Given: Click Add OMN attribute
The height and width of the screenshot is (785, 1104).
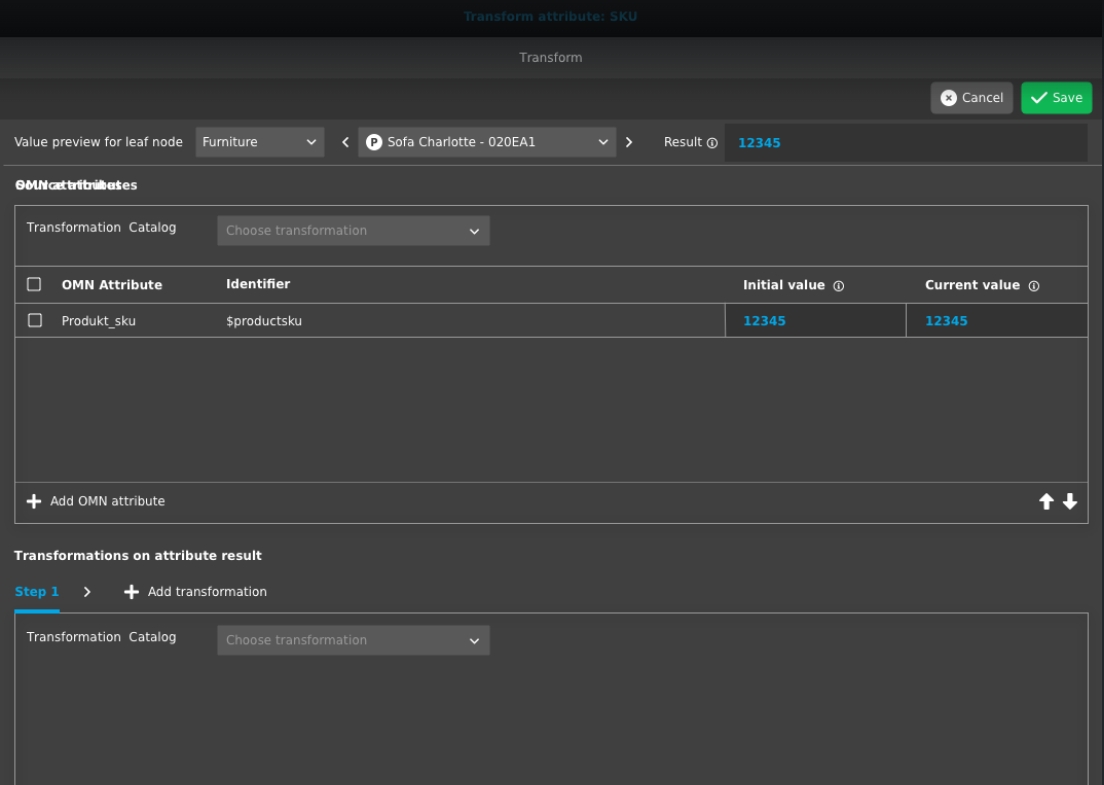Looking at the screenshot, I should (96, 501).
